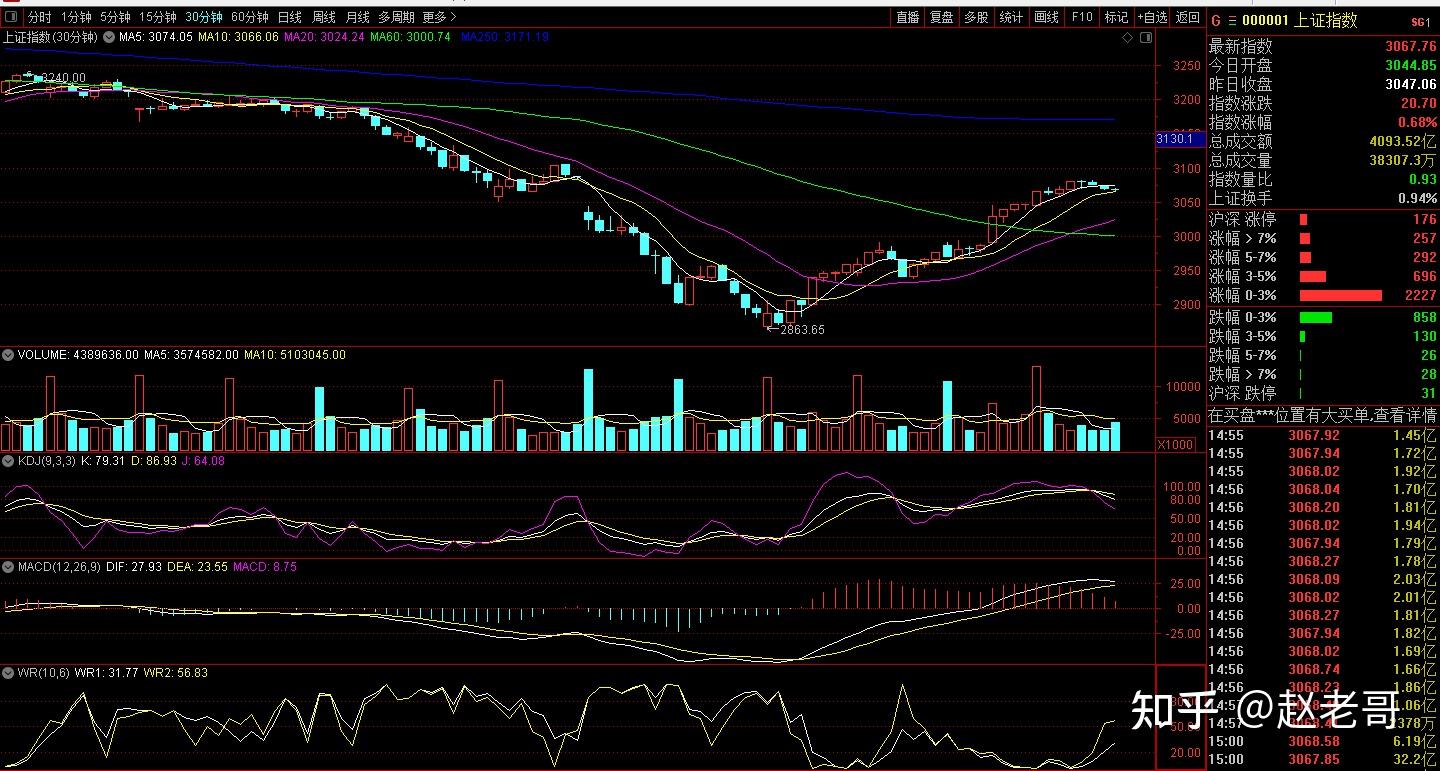Click the 跌幅 0-3% green bar
Image resolution: width=1440 pixels, height=771 pixels.
point(1316,317)
